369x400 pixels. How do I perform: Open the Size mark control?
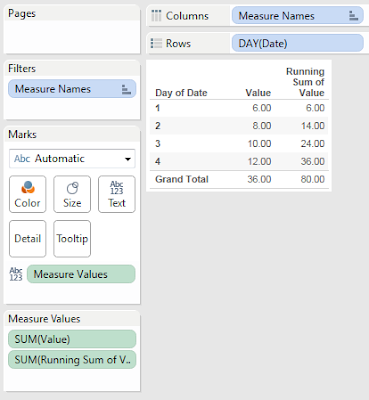pyautogui.click(x=72, y=194)
